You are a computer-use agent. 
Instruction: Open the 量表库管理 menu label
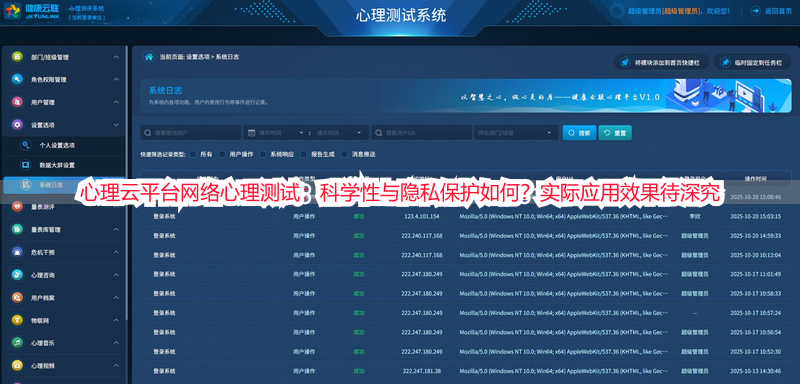click(x=45, y=229)
